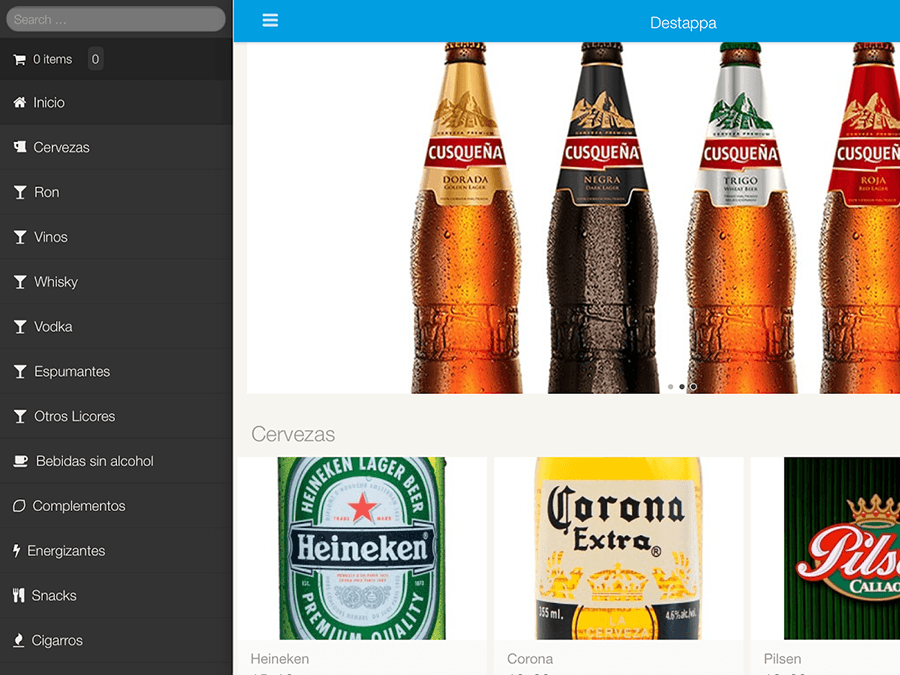This screenshot has width=900, height=675.
Task: Click the home icon beside Inicio
Action: click(20, 102)
